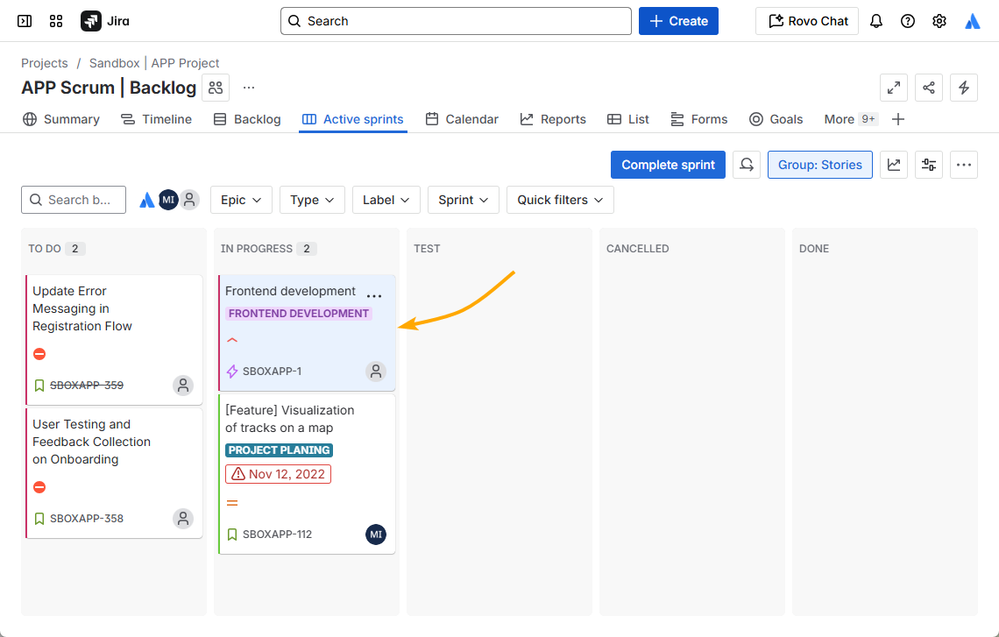Switch to the Reports tab
999x637 pixels.
(553, 119)
